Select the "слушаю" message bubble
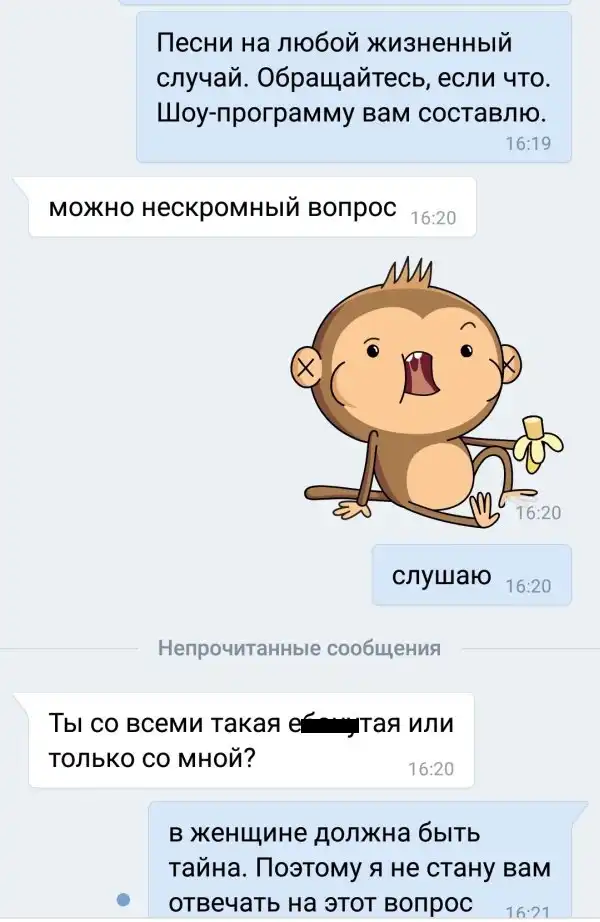Viewport: 600px width, 922px height. [x=472, y=575]
